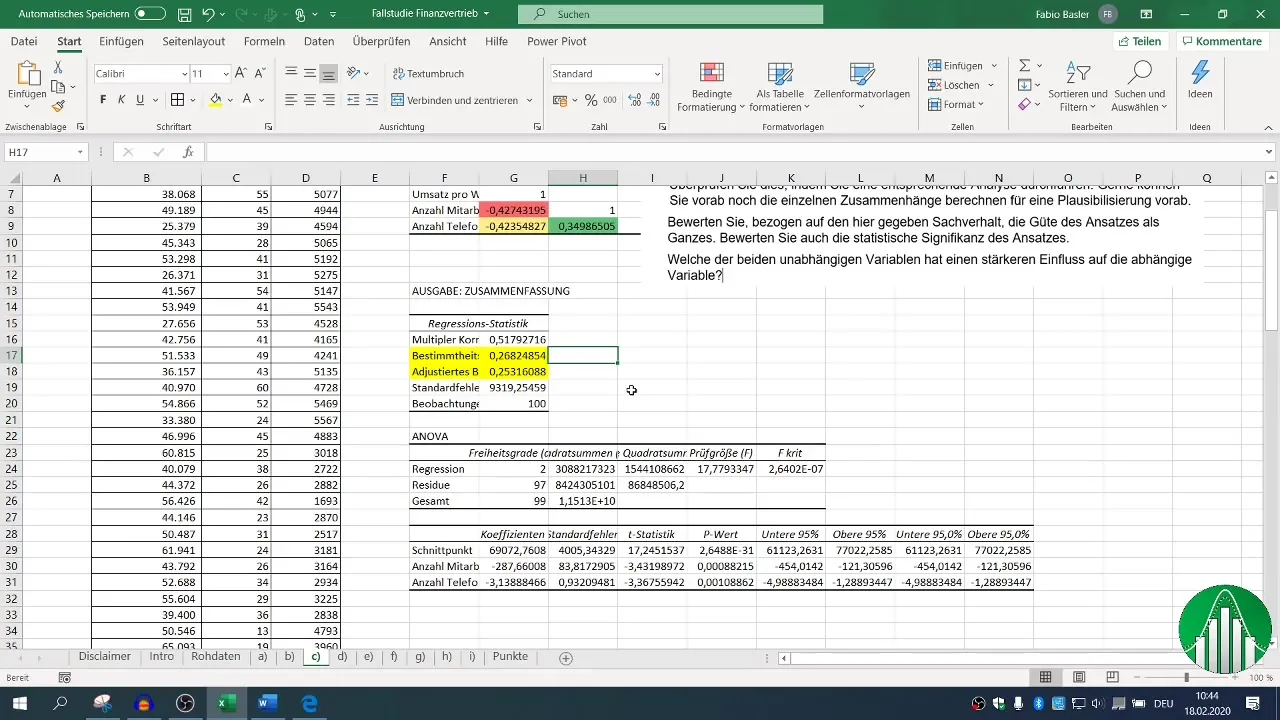Open the Datei menu tab
1280x720 pixels.
point(24,41)
